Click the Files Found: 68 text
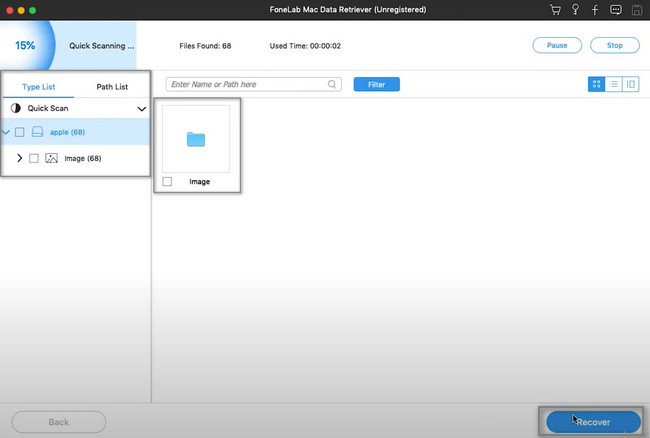Viewport: 650px width, 438px height. coord(205,46)
